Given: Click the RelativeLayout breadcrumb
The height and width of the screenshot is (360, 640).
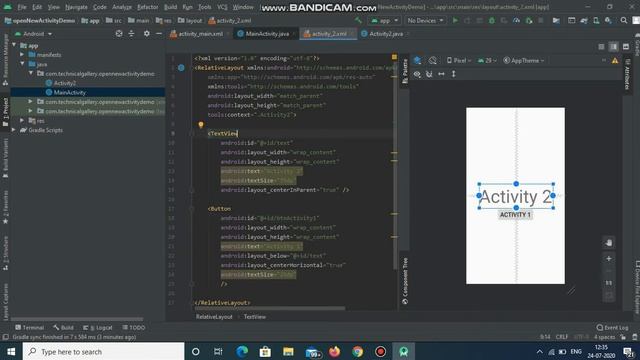Looking at the screenshot, I should click(x=214, y=317).
